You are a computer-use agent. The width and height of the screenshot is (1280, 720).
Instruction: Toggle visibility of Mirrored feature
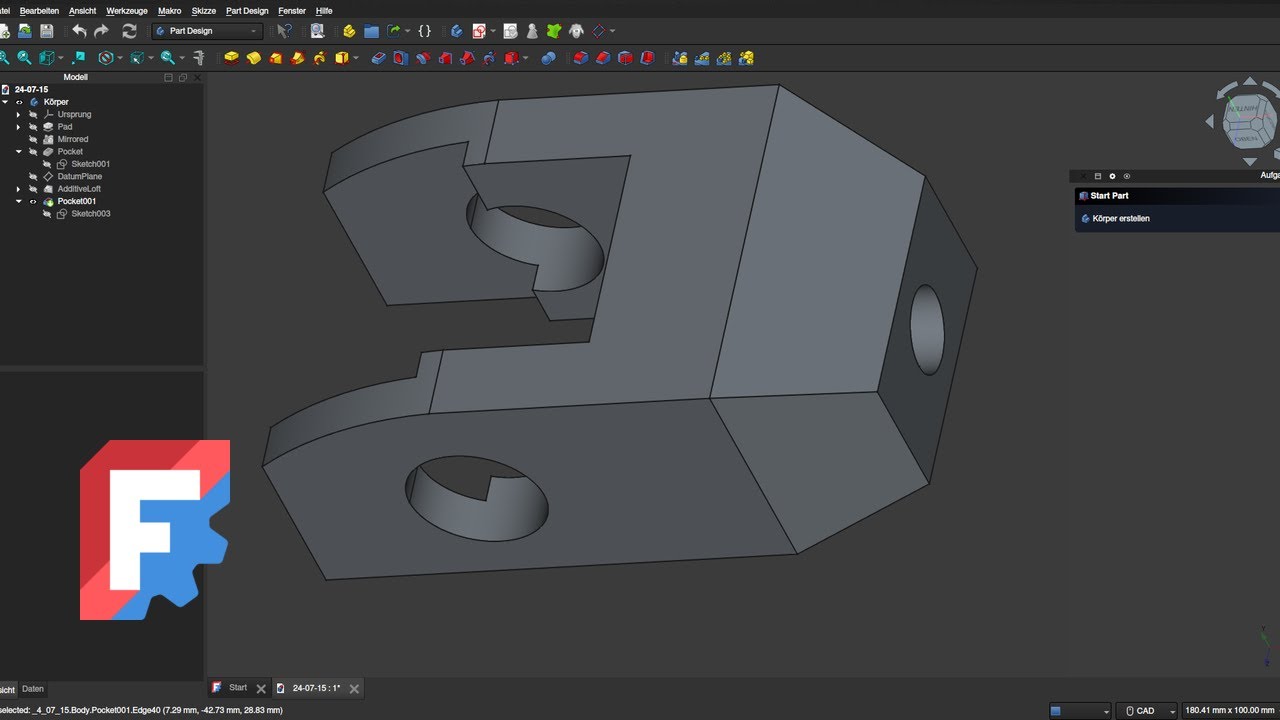(x=33, y=139)
